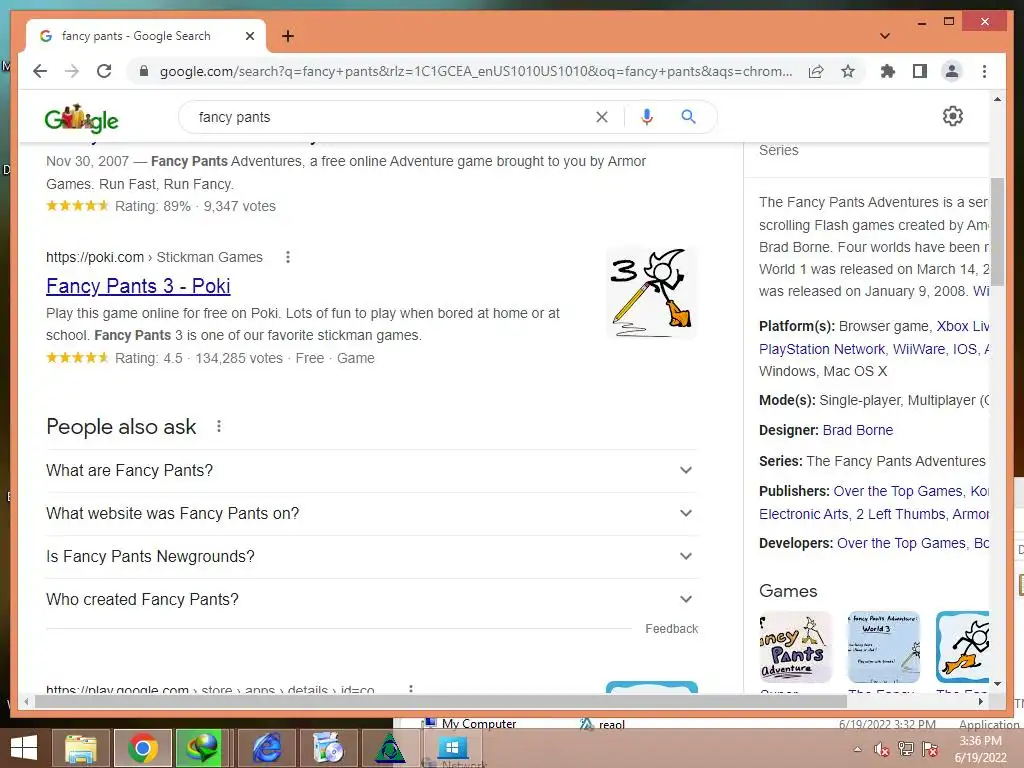
Task: View site lock security info
Action: click(x=144, y=71)
